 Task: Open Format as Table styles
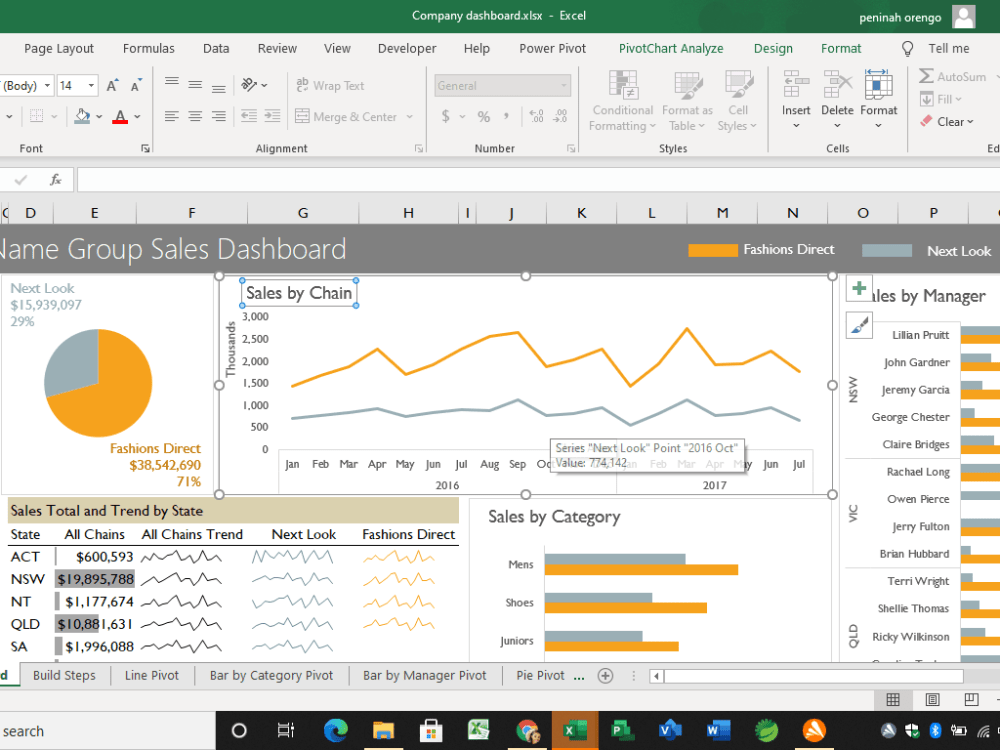(686, 100)
